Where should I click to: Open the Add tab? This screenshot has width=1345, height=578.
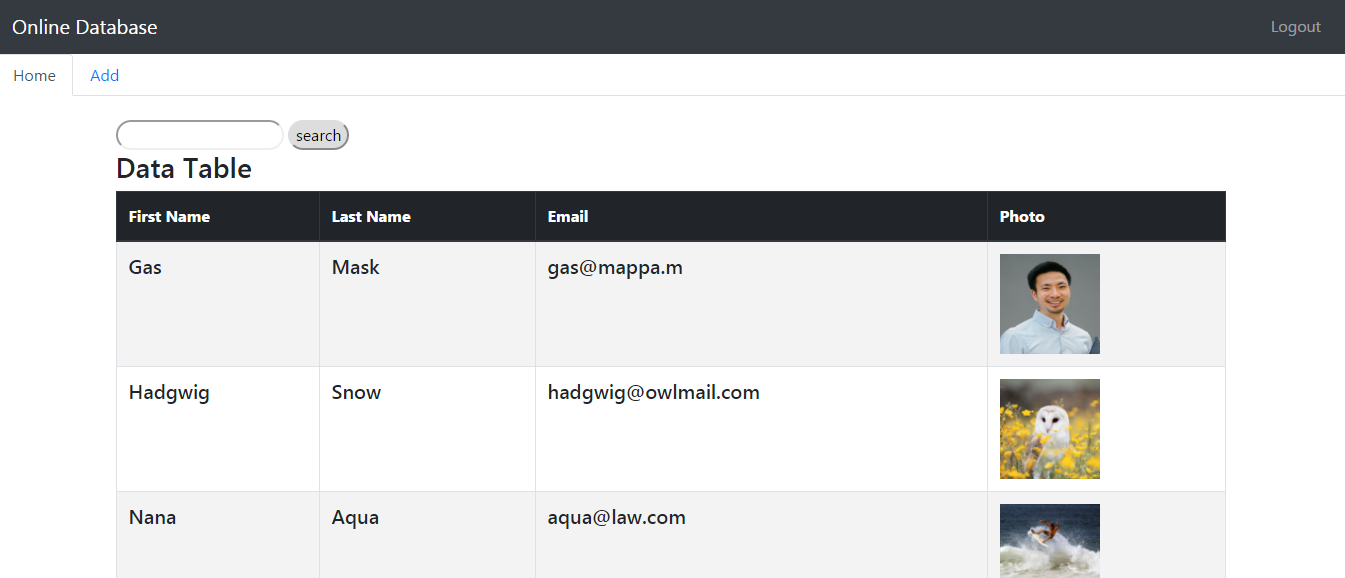tap(104, 76)
